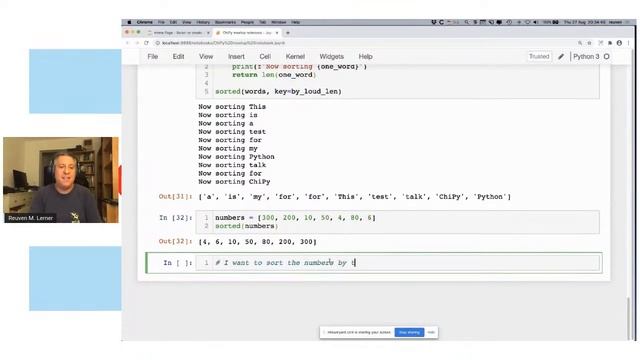640x360 pixels.
Task: Click the Out[31] sorted words output
Action: (x=354, y=197)
